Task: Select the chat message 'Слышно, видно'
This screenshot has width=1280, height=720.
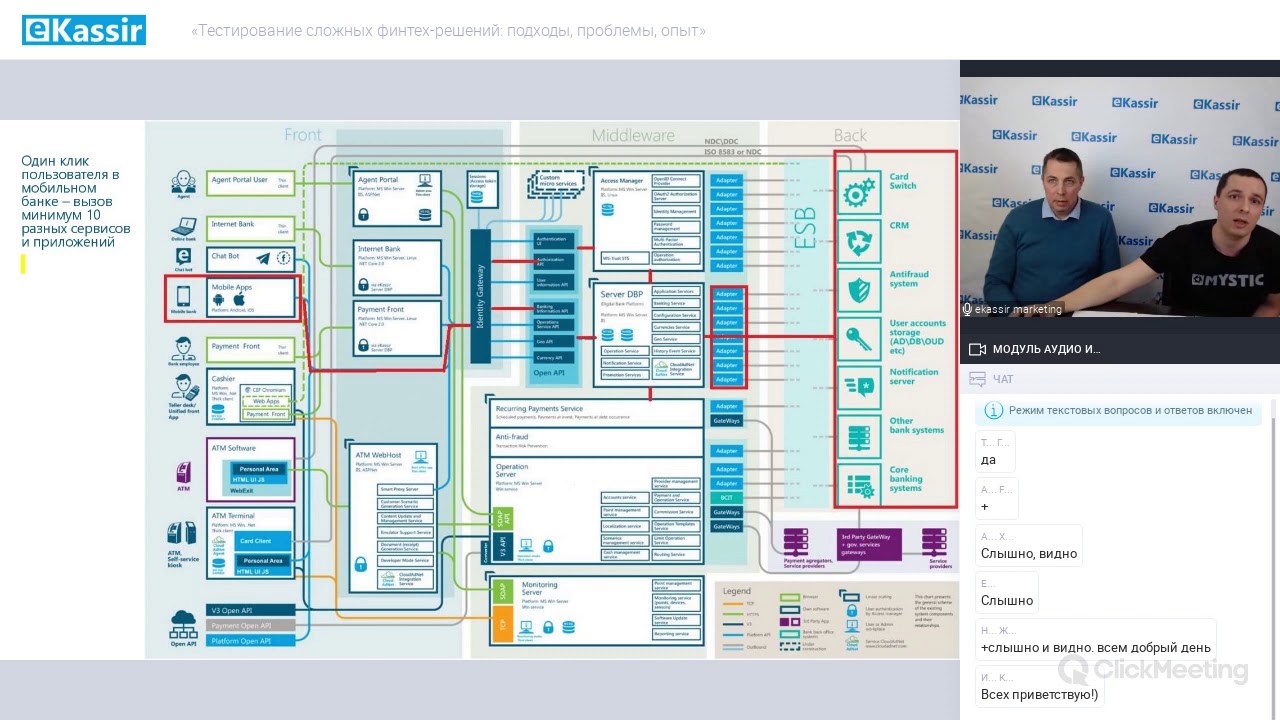Action: pyautogui.click(x=1029, y=545)
